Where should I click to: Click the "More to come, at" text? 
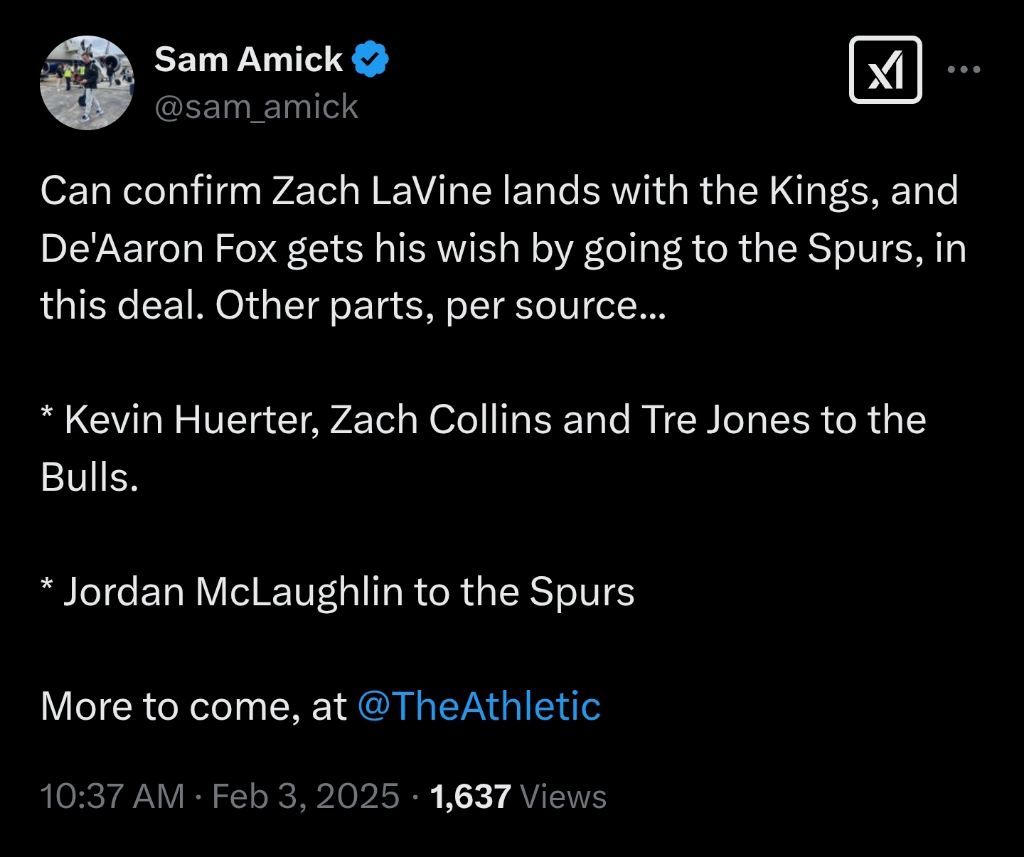pyautogui.click(x=194, y=706)
